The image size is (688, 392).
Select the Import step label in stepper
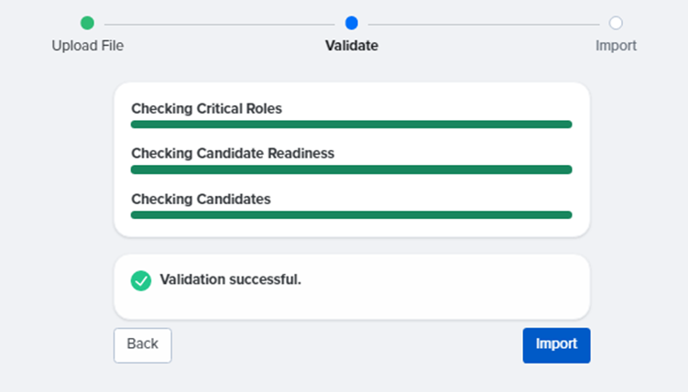(x=616, y=46)
